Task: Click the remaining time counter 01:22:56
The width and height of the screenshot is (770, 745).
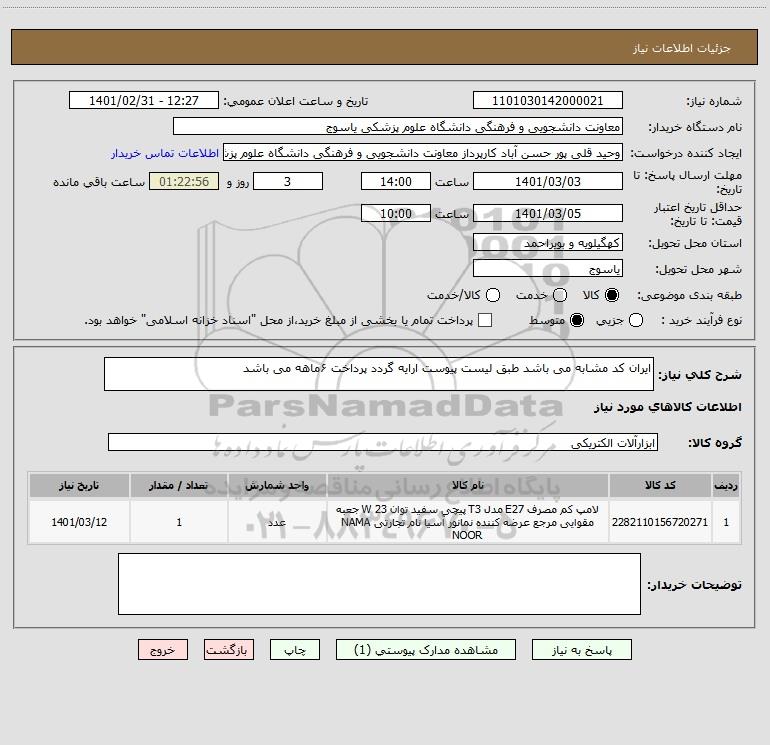Action: [184, 181]
